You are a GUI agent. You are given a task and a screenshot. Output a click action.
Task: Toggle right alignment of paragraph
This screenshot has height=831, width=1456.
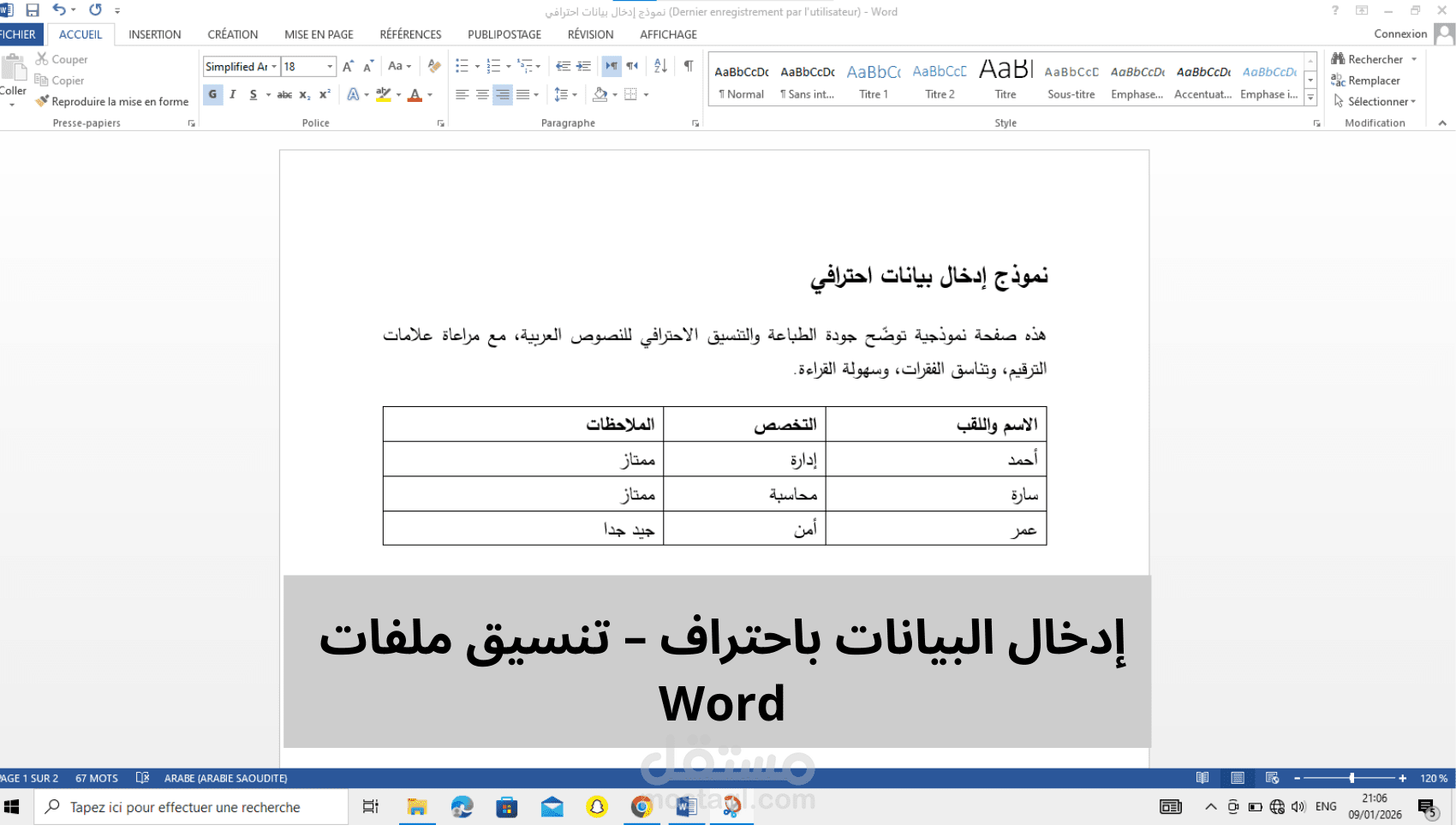pyautogui.click(x=503, y=95)
